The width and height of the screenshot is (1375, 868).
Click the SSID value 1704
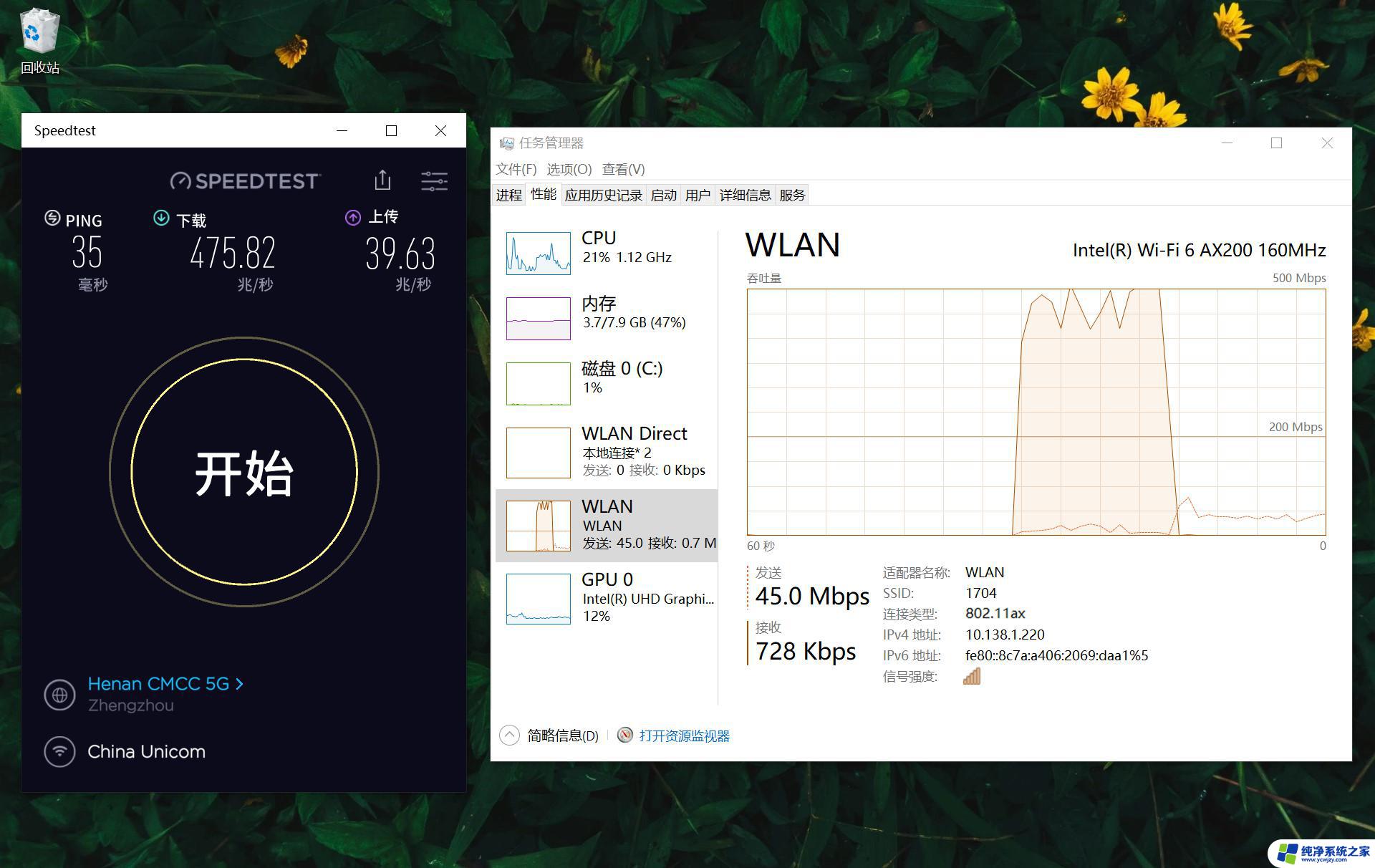pos(980,593)
